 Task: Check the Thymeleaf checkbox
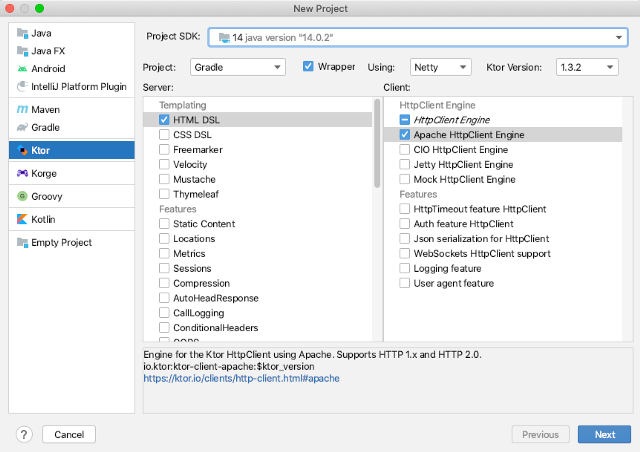[164, 194]
